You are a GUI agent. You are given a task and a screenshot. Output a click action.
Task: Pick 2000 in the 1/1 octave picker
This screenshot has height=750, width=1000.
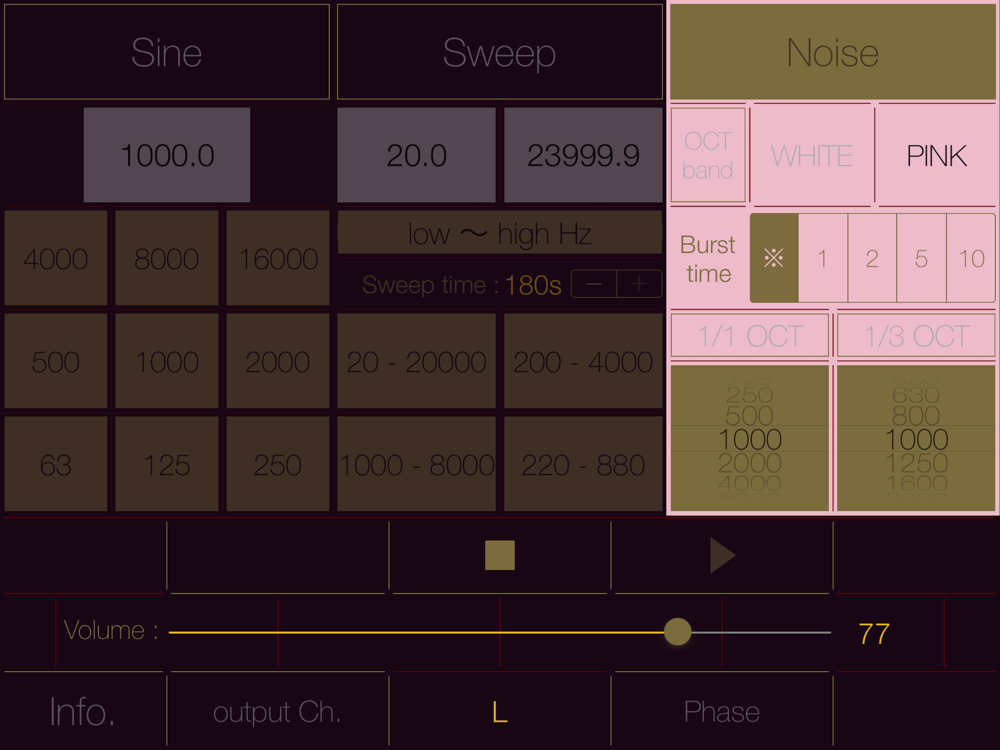[x=749, y=463]
